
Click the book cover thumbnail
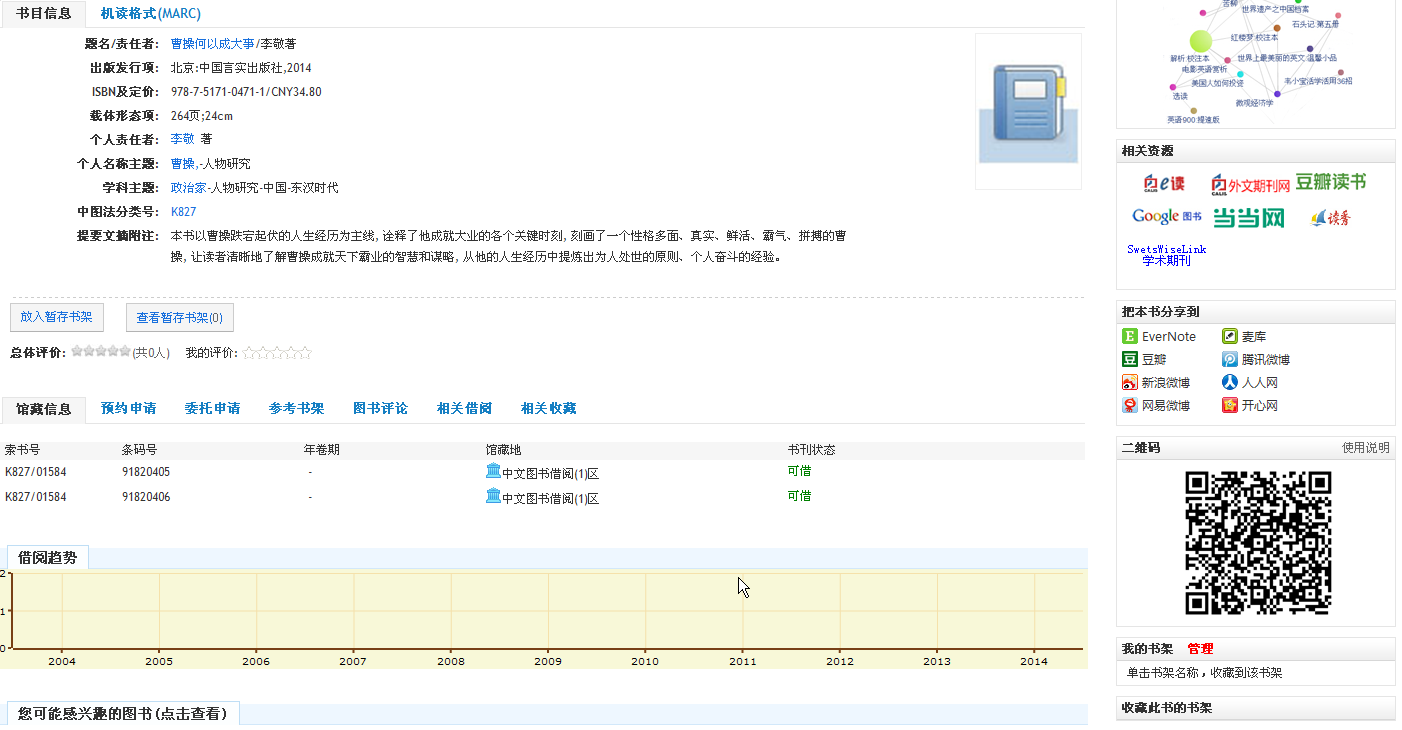tap(1028, 111)
